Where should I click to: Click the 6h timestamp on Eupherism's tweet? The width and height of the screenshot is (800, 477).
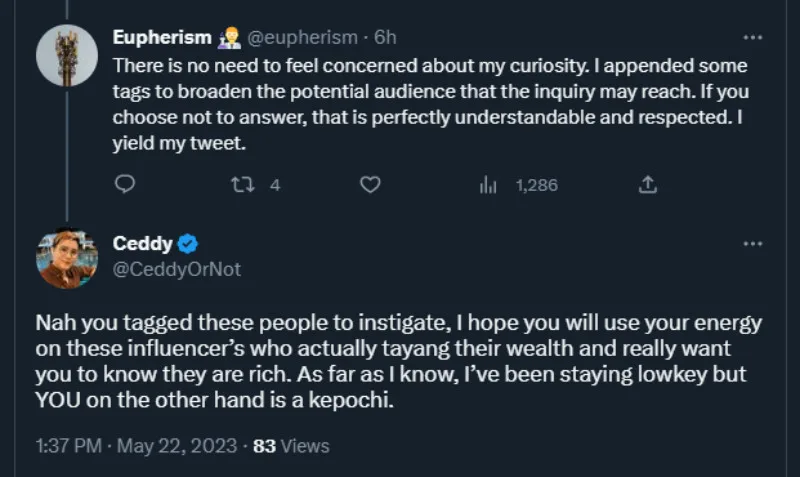(385, 38)
